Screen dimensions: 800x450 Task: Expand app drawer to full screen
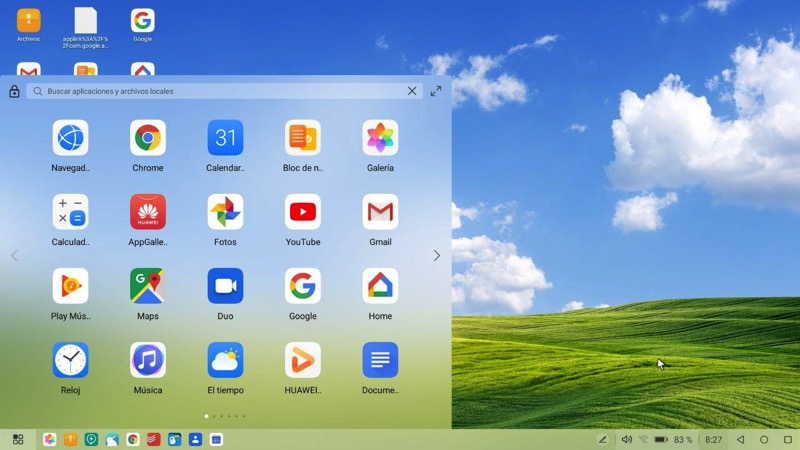click(436, 91)
